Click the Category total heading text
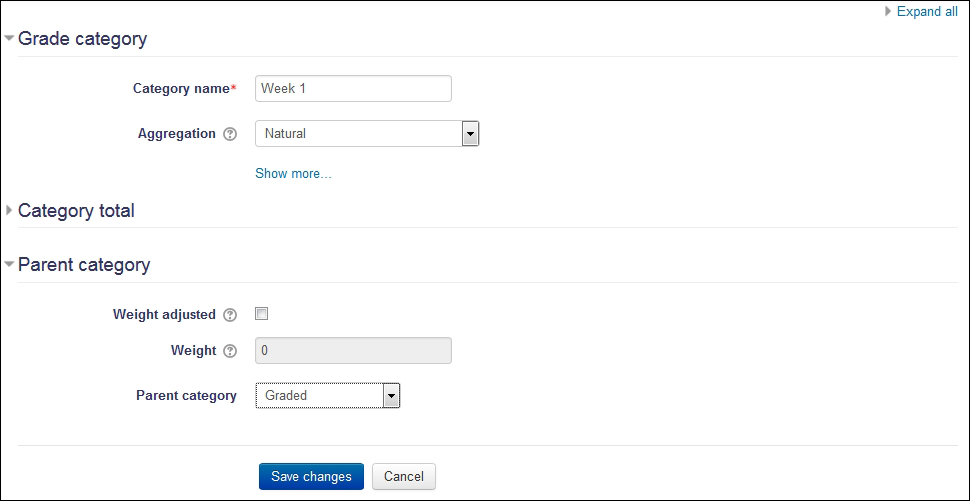The image size is (970, 501). 76,211
